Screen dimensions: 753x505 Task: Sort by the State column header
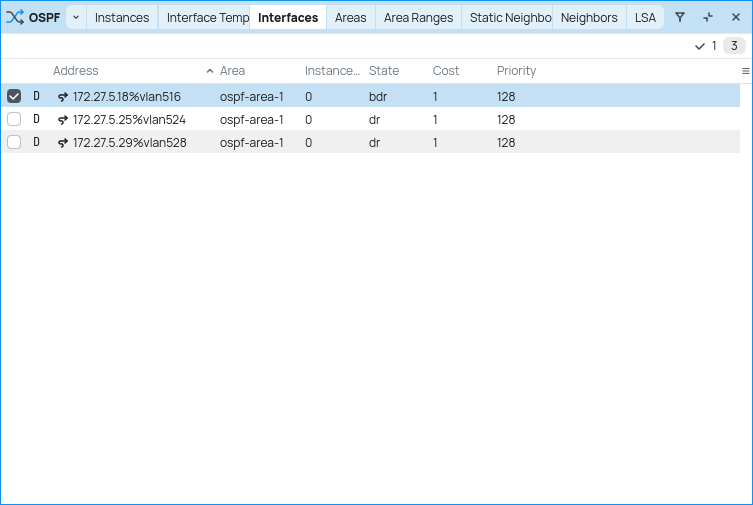pyautogui.click(x=384, y=71)
